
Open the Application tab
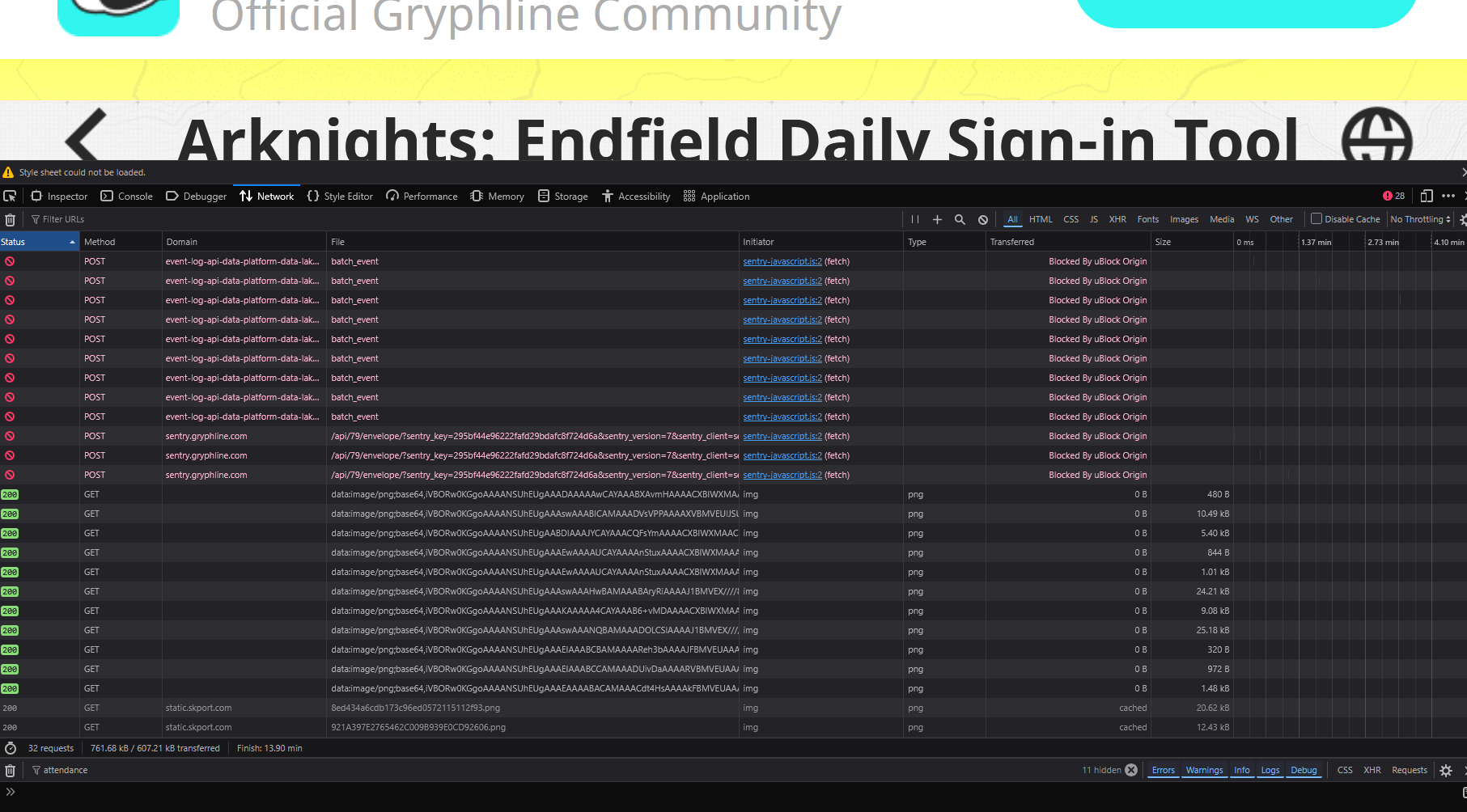[x=717, y=196]
